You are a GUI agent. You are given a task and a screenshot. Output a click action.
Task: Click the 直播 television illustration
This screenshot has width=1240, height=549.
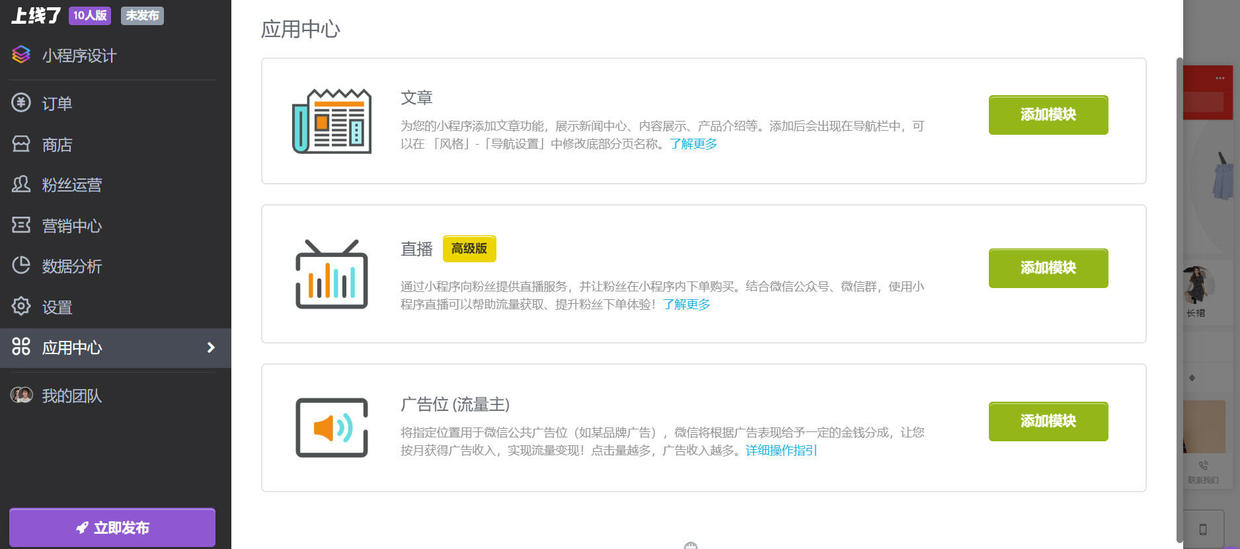331,274
